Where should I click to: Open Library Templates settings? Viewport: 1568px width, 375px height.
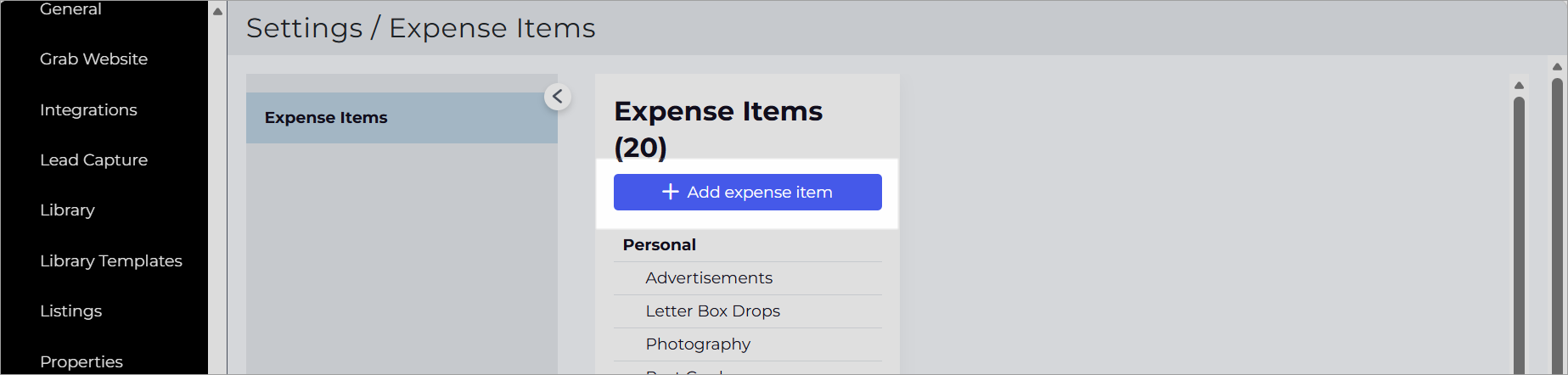point(111,260)
